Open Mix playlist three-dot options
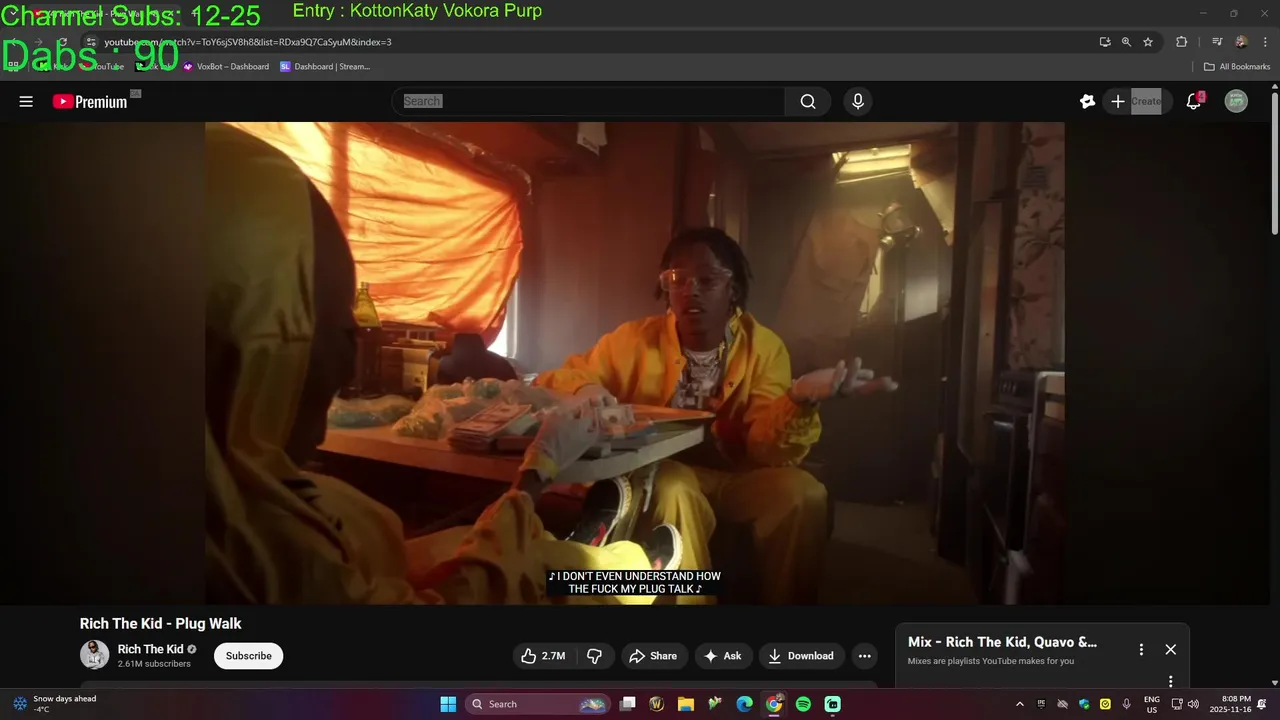 (x=1141, y=649)
